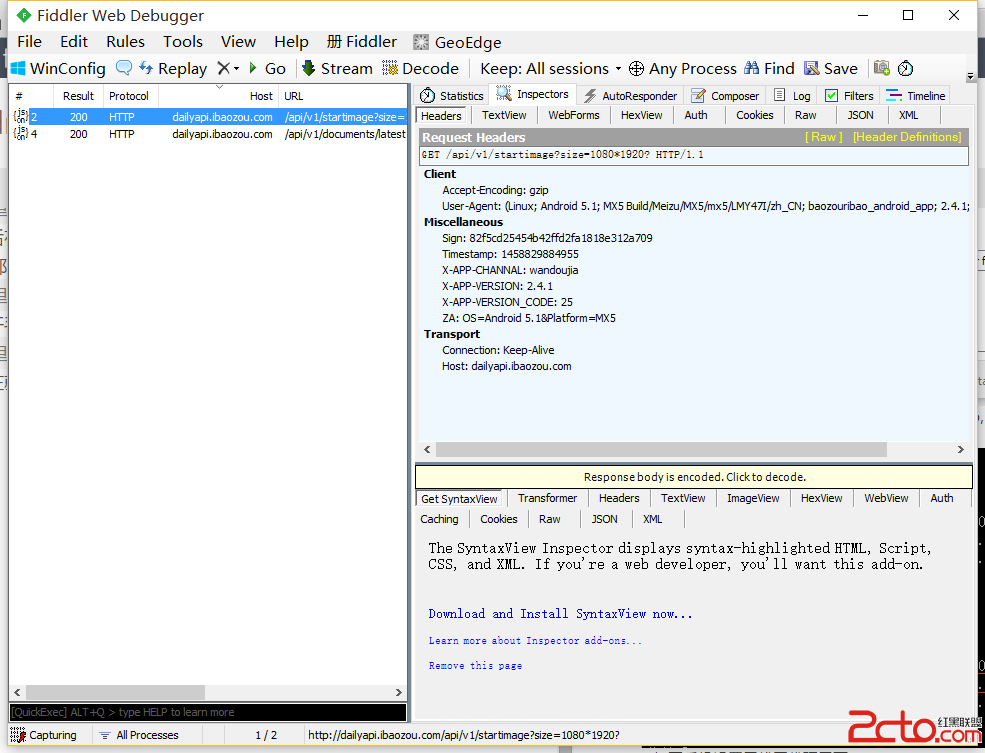This screenshot has height=753, width=985.
Task: Click the screenshot camera icon
Action: coord(882,68)
